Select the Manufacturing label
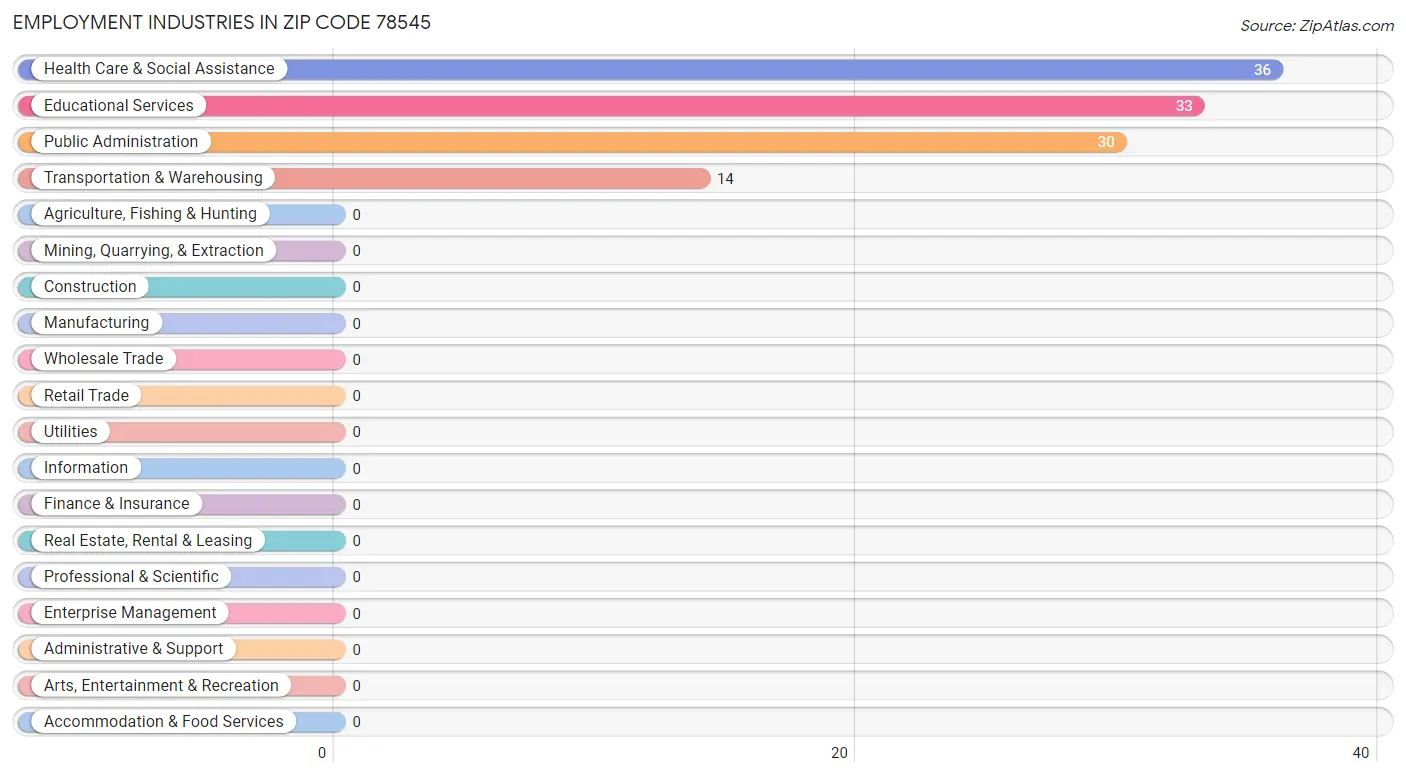 [x=96, y=322]
